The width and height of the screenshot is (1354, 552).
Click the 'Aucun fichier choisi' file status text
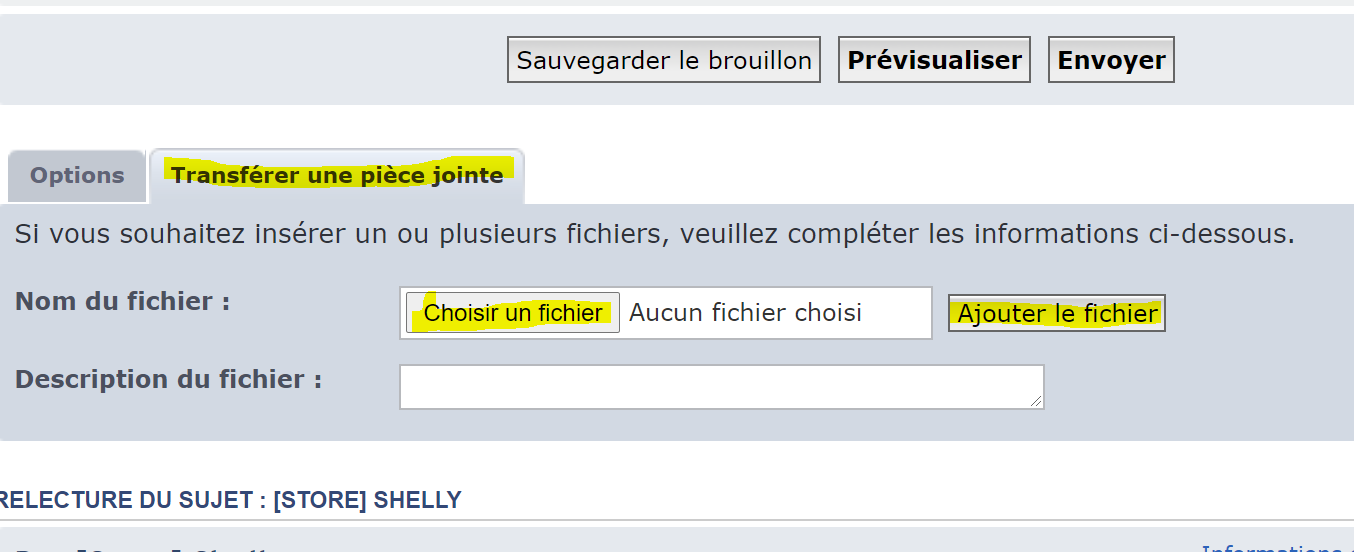[x=745, y=313]
